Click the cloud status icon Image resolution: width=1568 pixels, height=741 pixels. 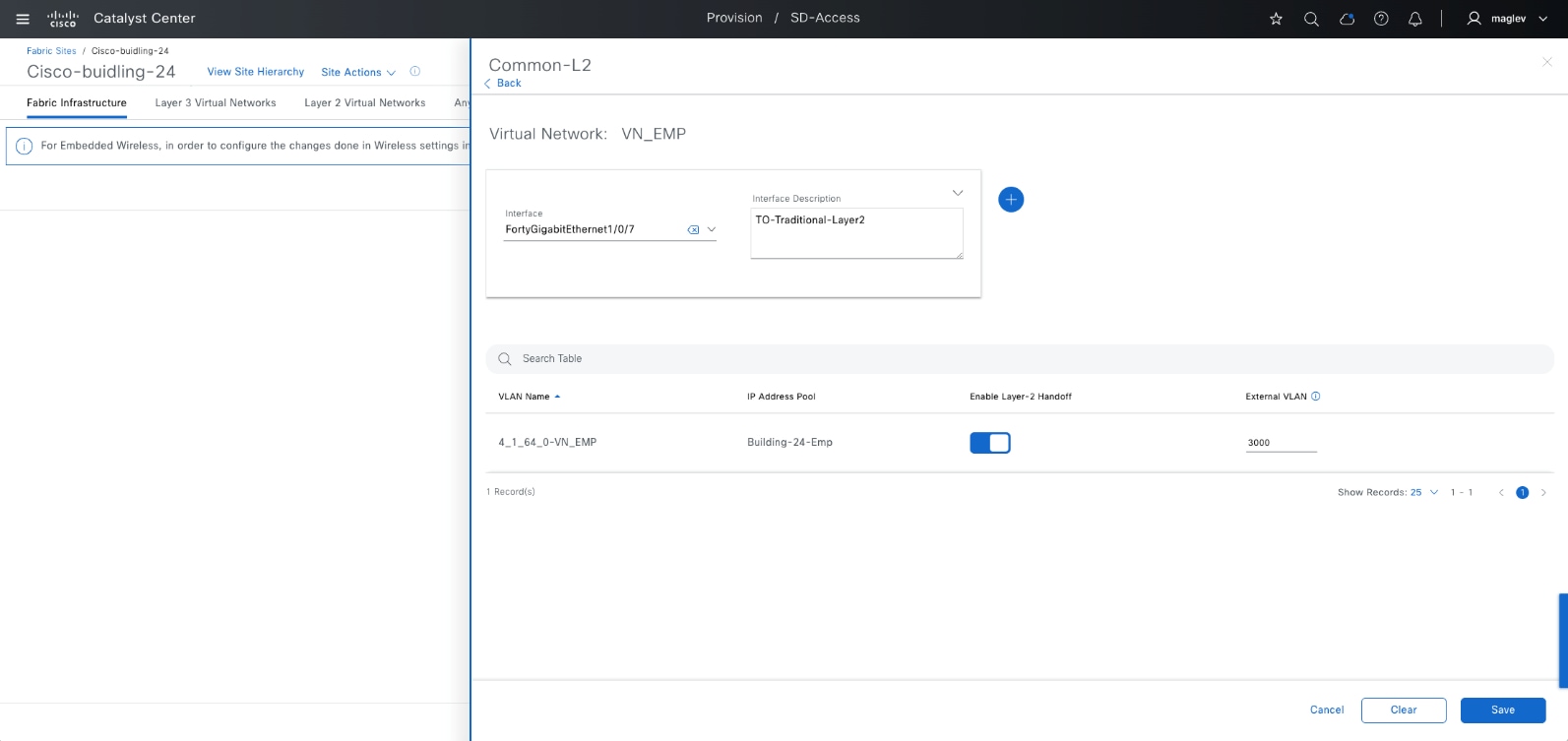[x=1347, y=19]
